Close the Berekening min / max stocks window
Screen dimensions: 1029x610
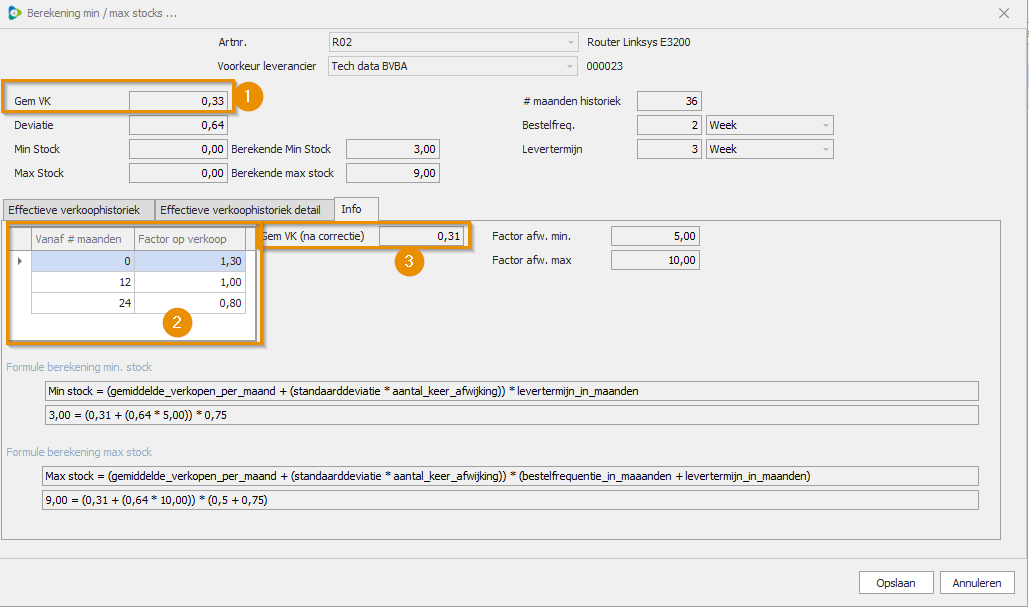(x=1004, y=13)
